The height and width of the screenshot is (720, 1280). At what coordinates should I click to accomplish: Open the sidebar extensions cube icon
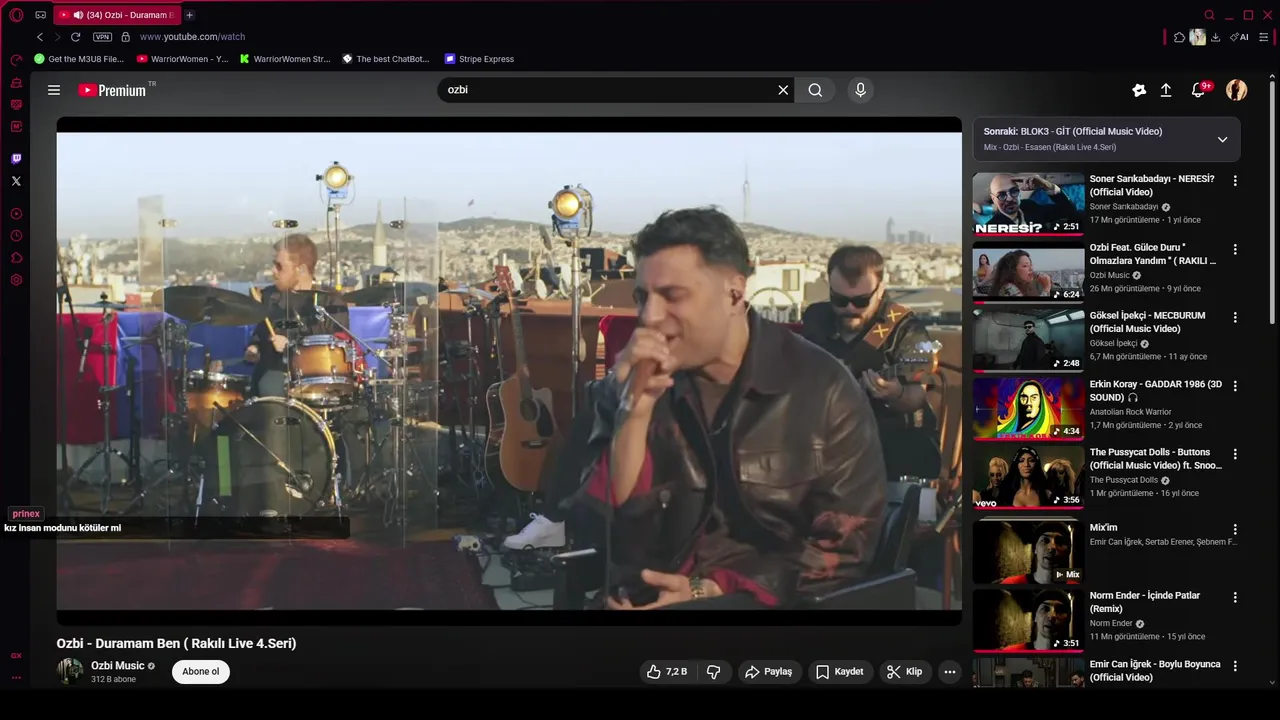[16, 258]
